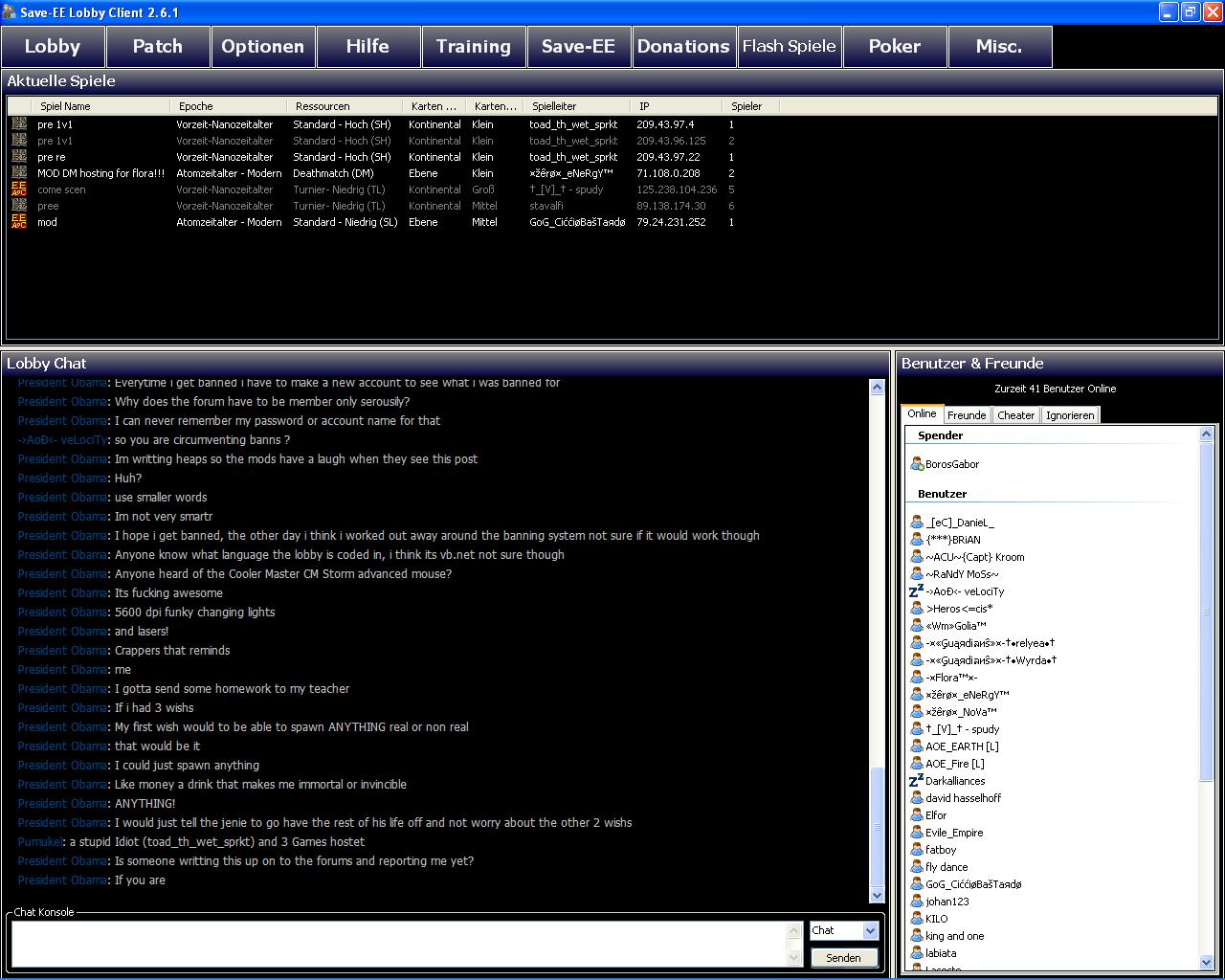Click the donor icon beside BorosGabor
Screen dimensions: 1225x980
[917, 464]
